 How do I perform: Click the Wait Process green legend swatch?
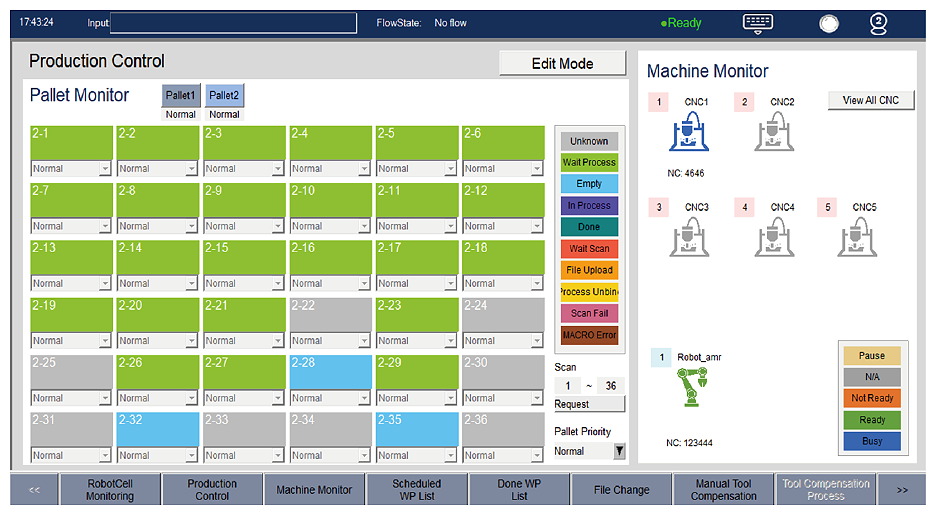(x=589, y=163)
